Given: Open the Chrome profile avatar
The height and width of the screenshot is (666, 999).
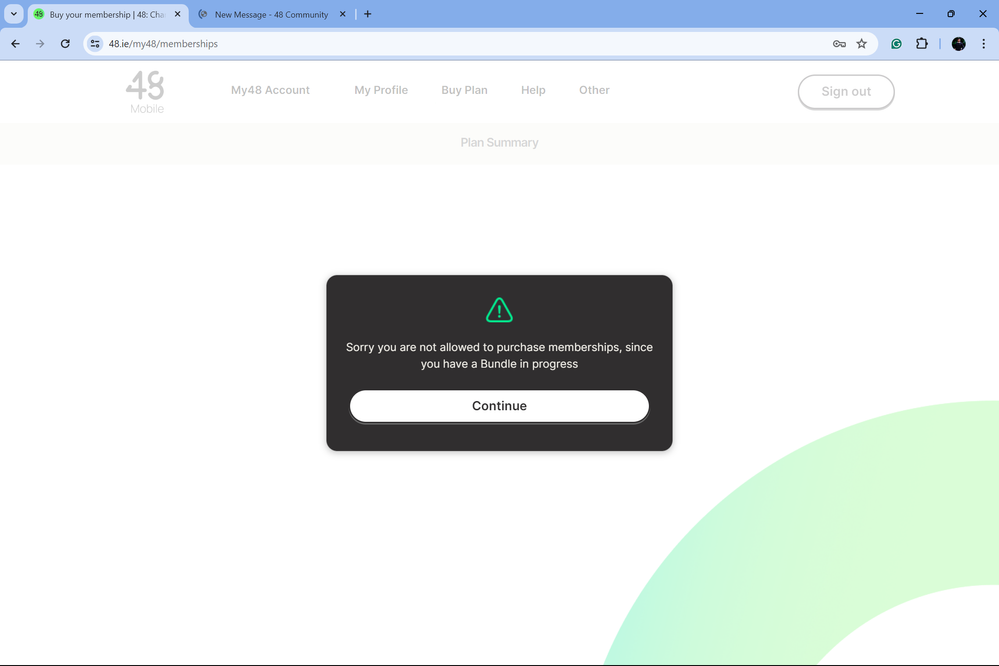Looking at the screenshot, I should coord(957,44).
